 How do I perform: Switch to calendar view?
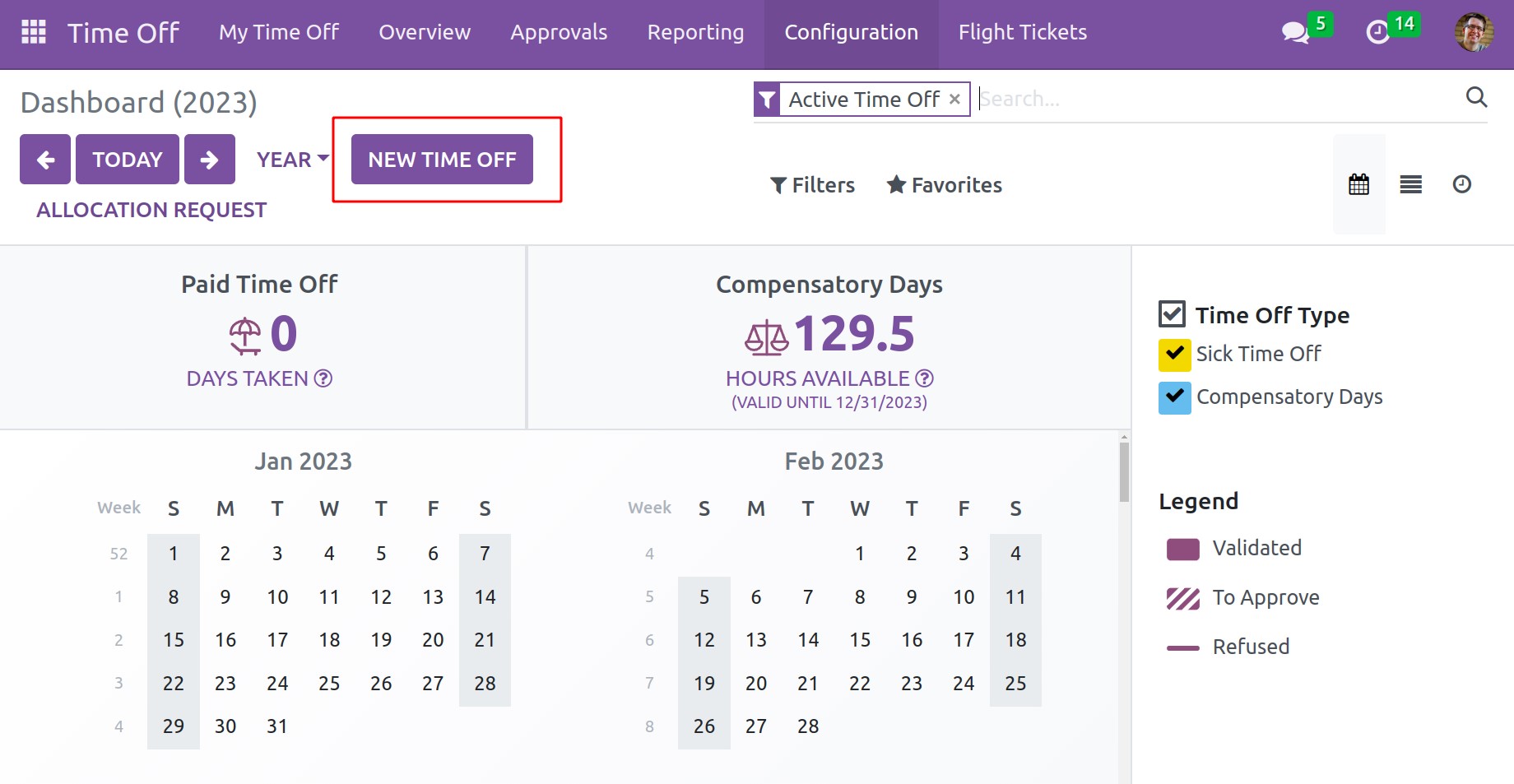[x=1359, y=184]
